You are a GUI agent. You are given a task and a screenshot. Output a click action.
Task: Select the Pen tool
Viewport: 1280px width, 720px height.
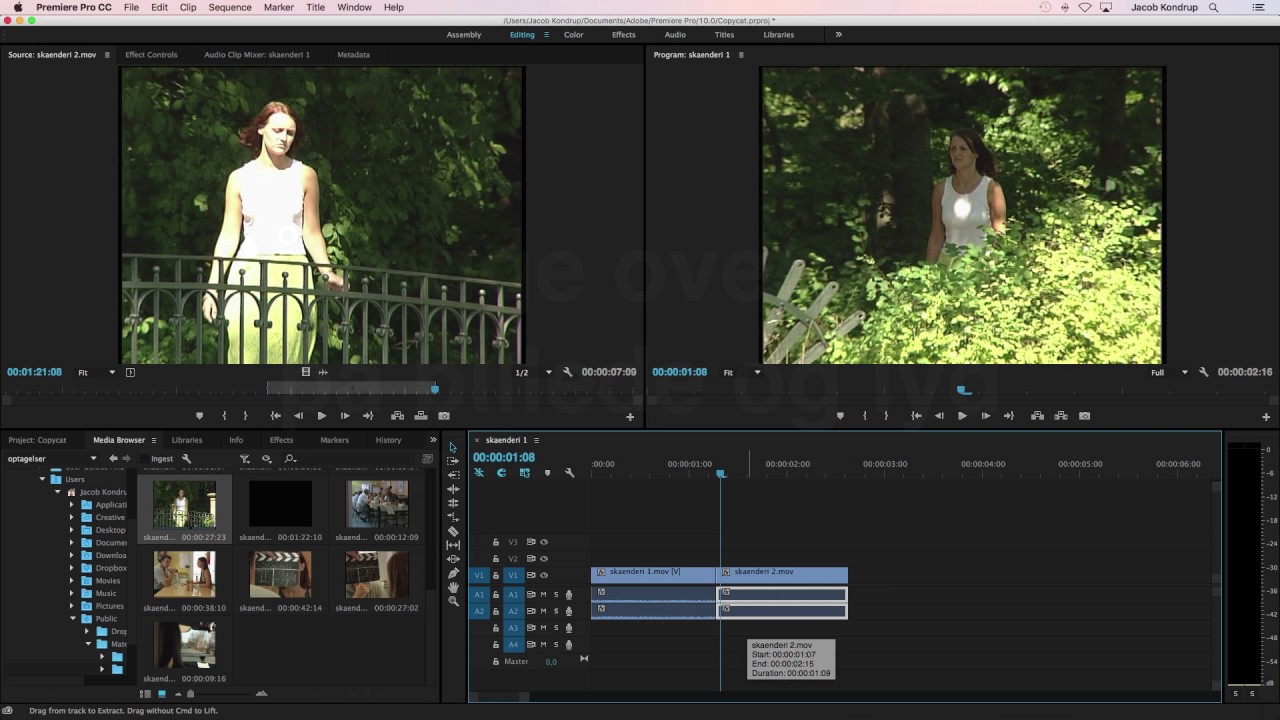453,573
